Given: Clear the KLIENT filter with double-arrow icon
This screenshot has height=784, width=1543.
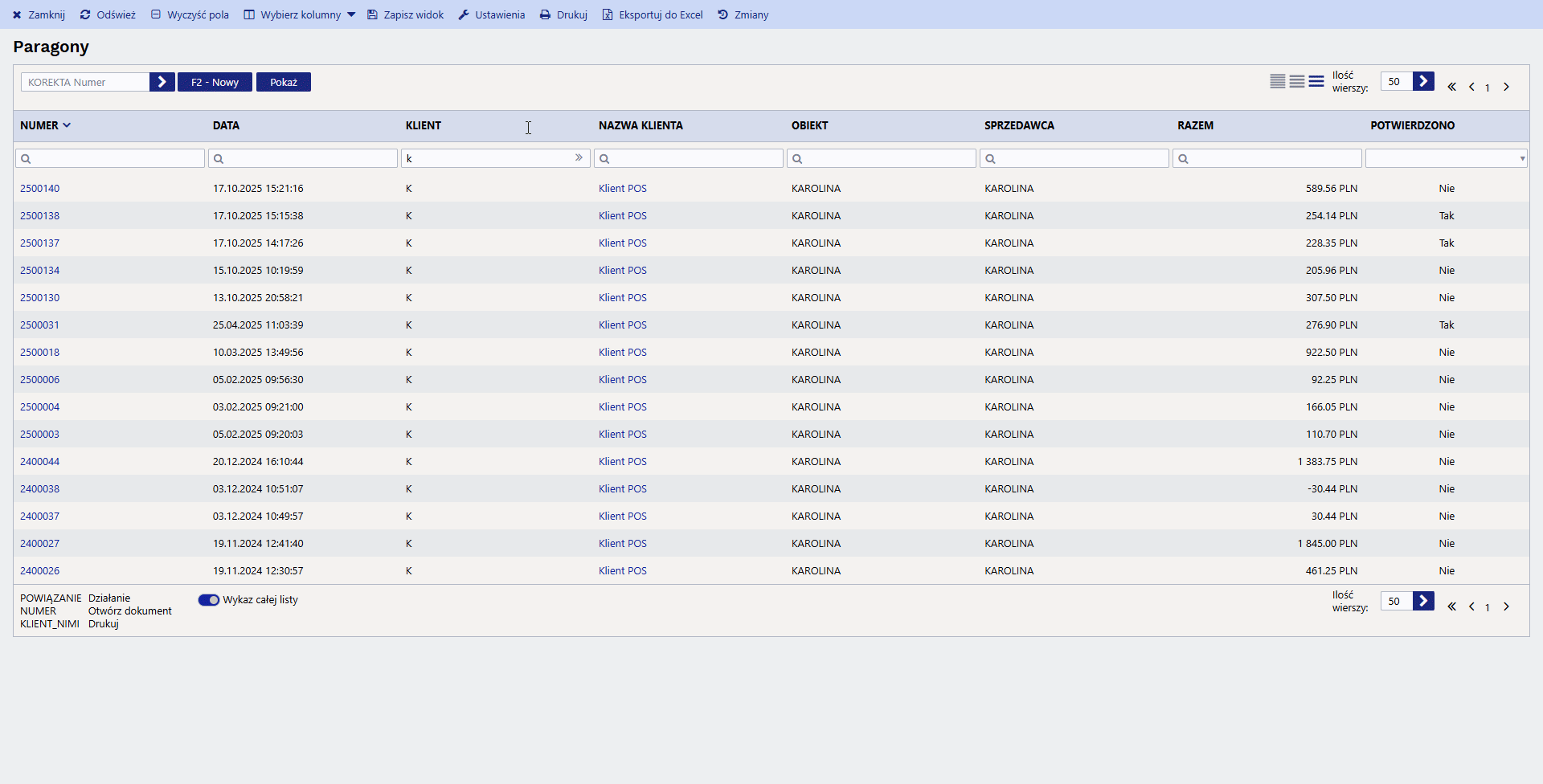Looking at the screenshot, I should point(579,157).
